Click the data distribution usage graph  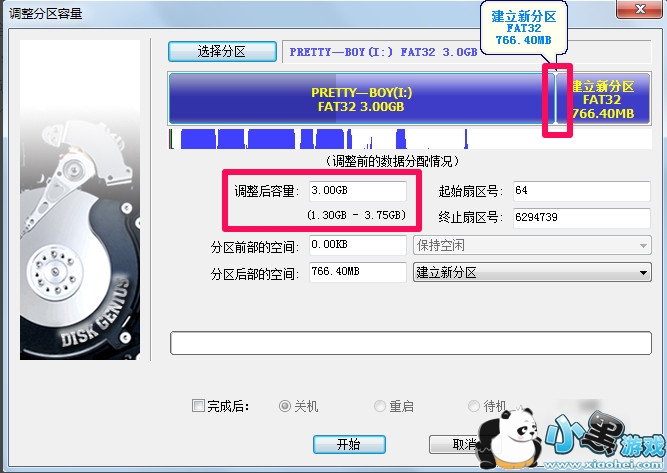click(410, 139)
